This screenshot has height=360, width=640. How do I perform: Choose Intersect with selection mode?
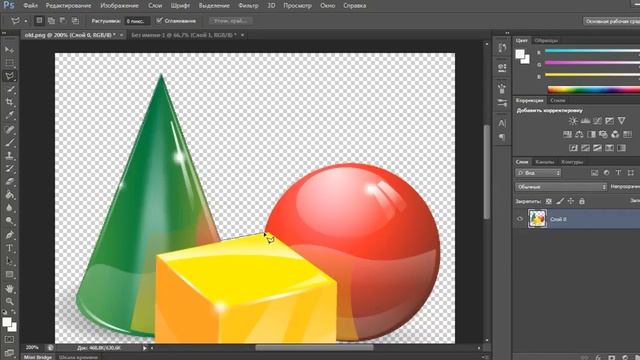(75, 20)
